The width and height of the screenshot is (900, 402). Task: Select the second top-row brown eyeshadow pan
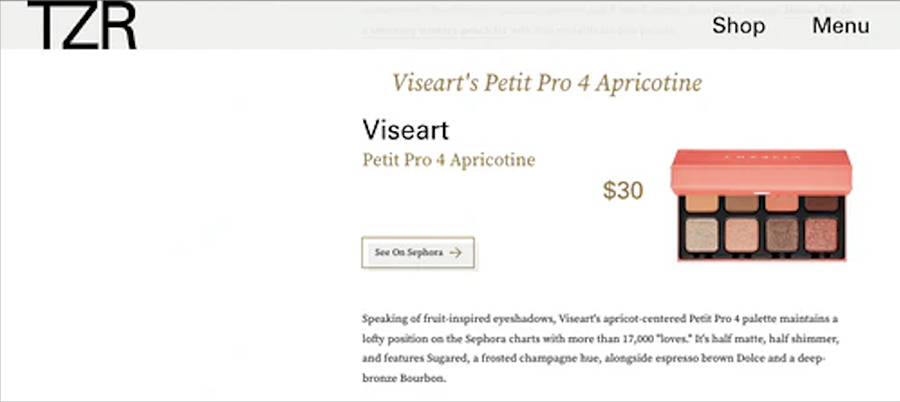click(740, 204)
